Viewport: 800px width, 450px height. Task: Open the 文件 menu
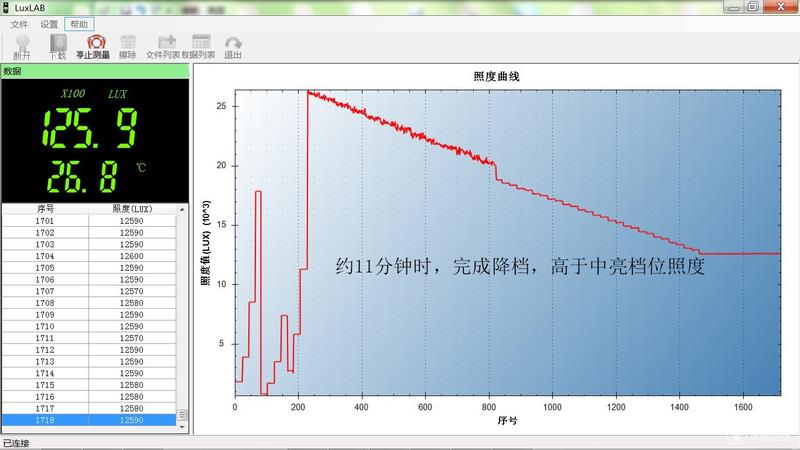[19, 24]
